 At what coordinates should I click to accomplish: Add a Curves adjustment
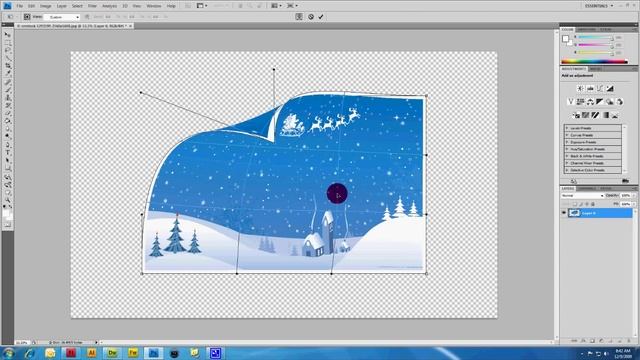click(x=600, y=89)
